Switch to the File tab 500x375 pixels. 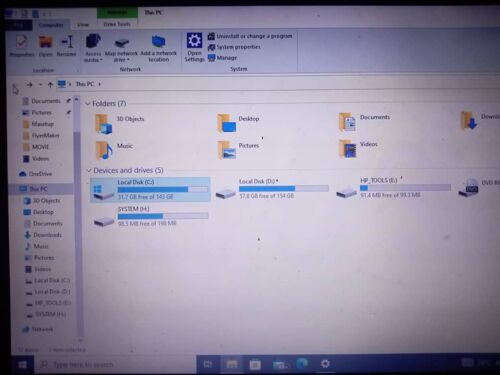coord(19,25)
